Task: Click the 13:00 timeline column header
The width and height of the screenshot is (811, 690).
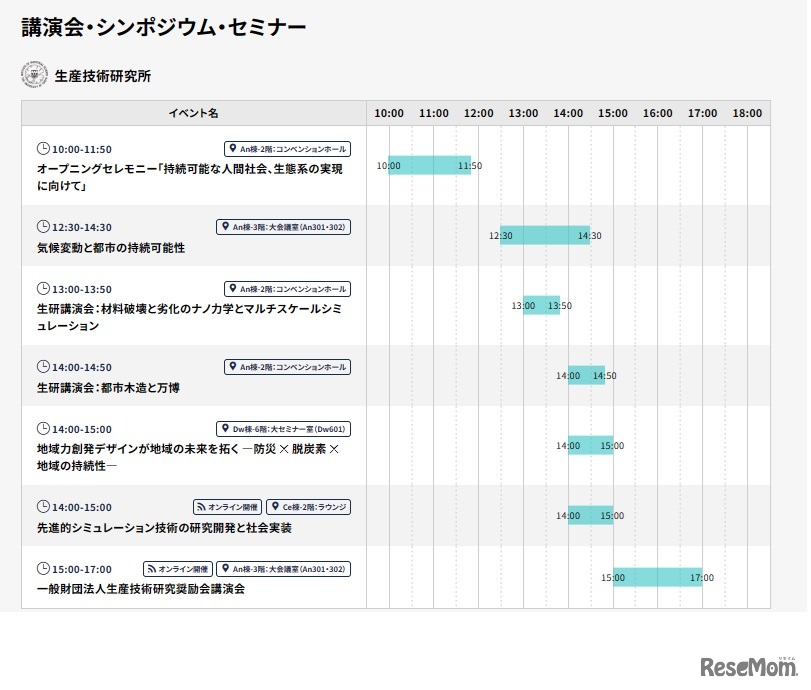Action: (523, 113)
